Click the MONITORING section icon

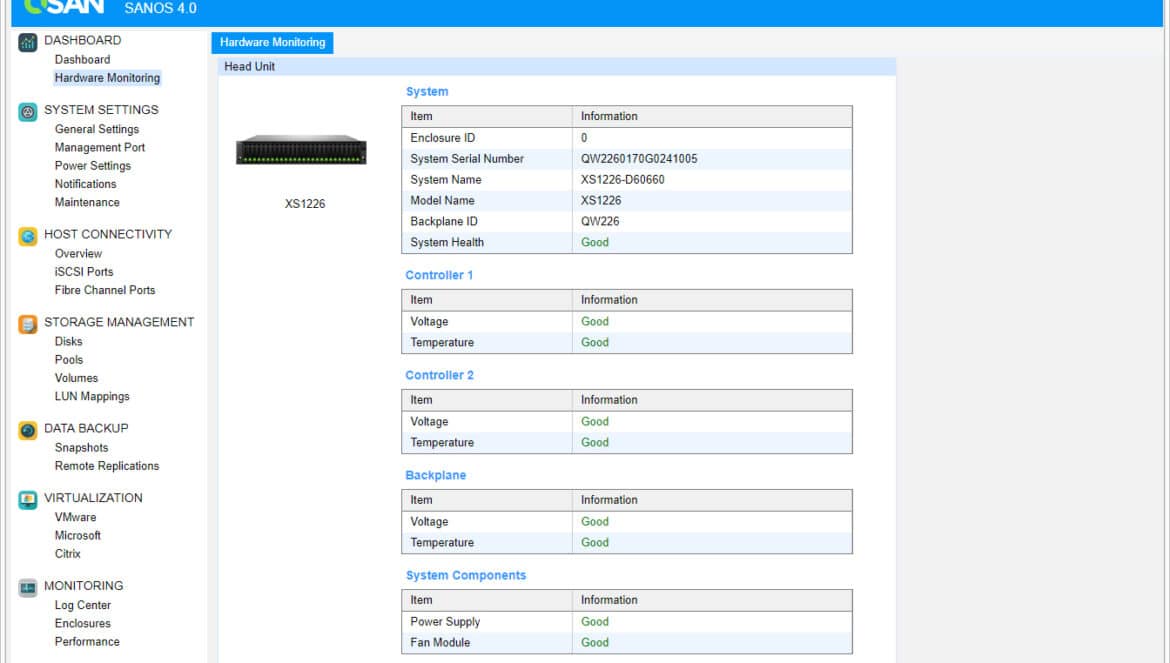click(x=28, y=588)
